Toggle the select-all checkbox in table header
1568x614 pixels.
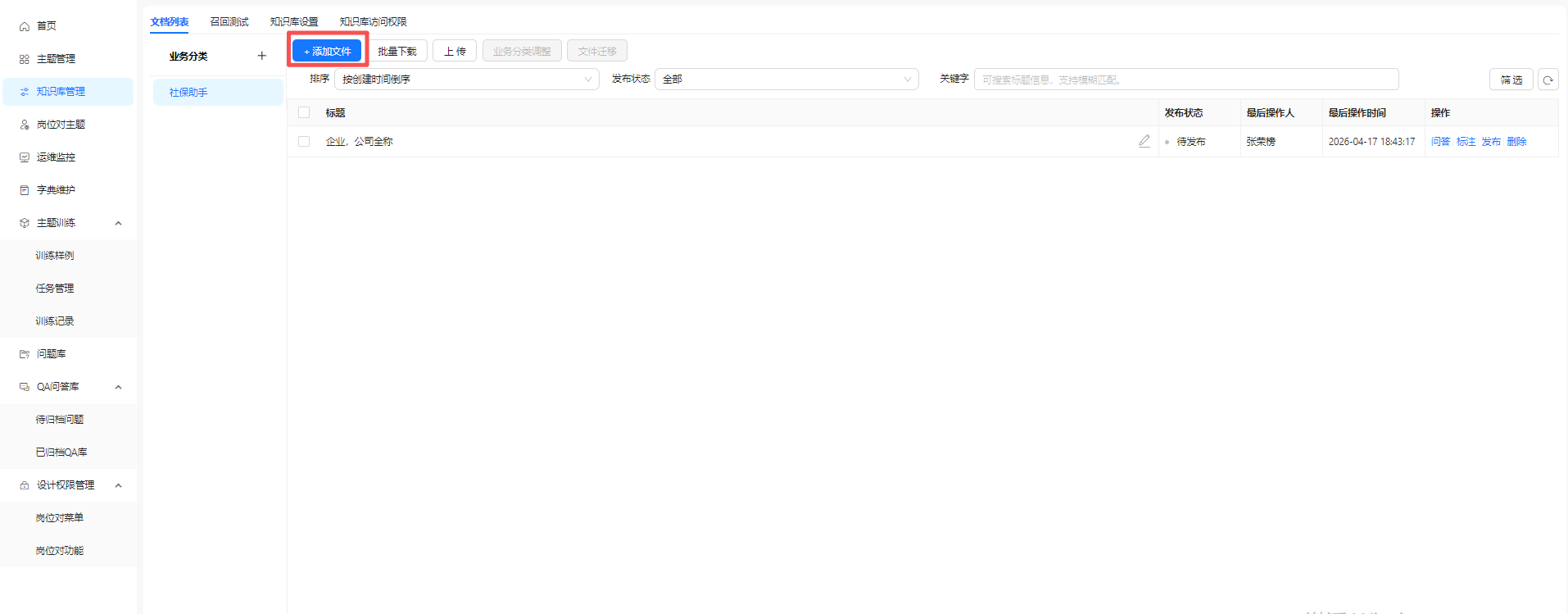304,112
